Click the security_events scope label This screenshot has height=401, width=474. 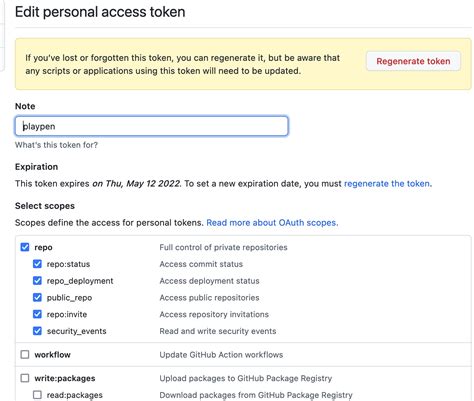[x=76, y=331]
